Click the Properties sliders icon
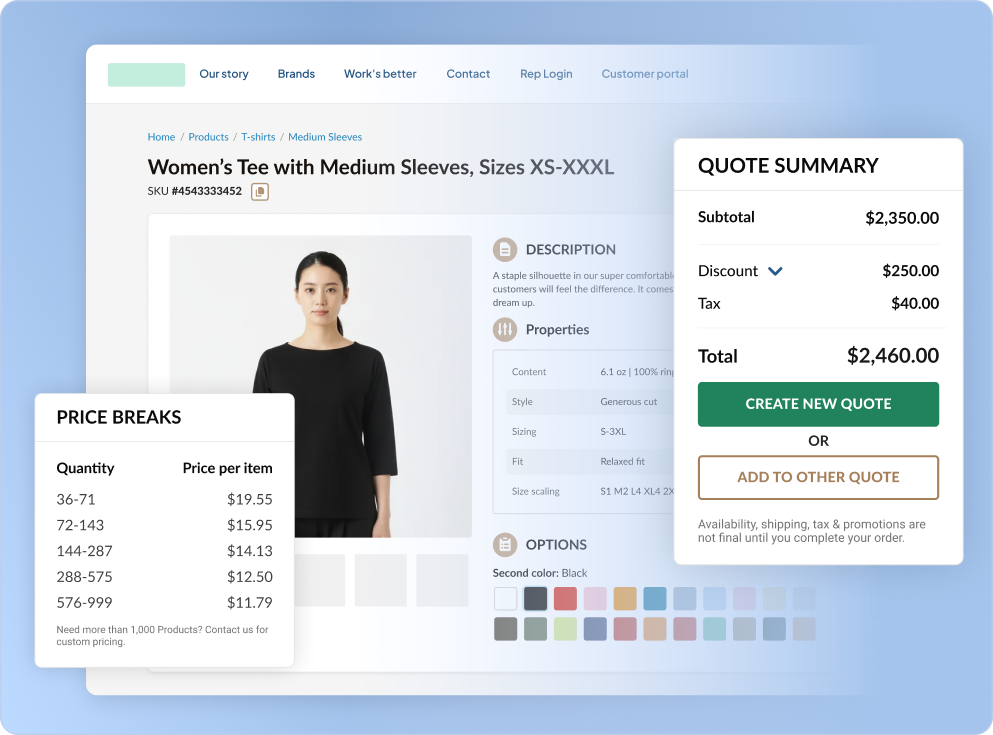Image resolution: width=993 pixels, height=735 pixels. (505, 329)
